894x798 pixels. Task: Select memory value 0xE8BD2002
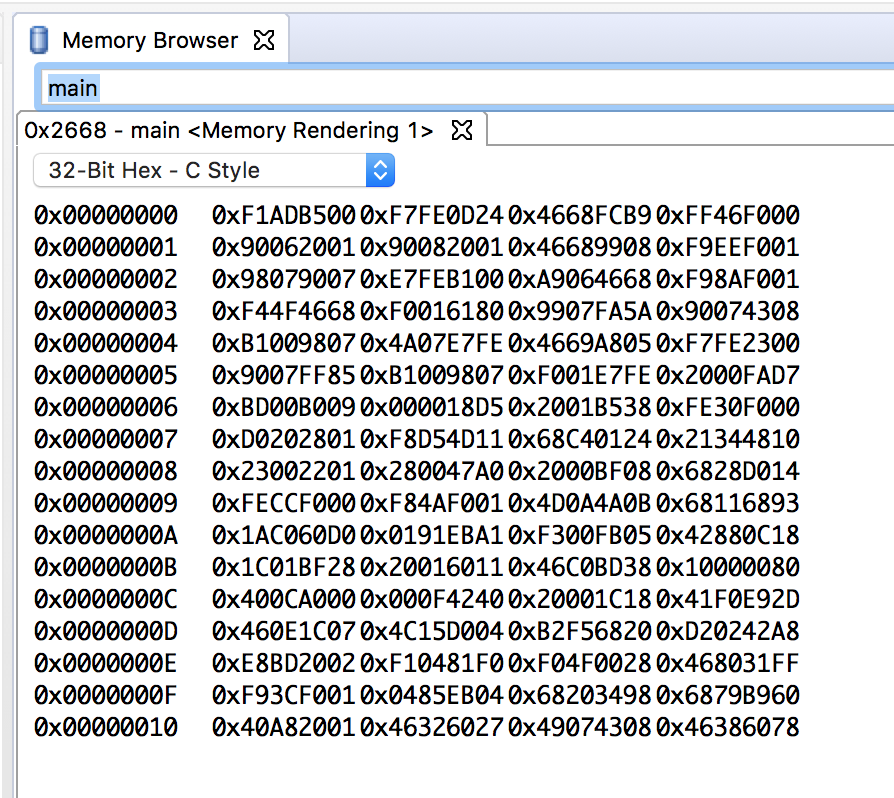[x=283, y=663]
